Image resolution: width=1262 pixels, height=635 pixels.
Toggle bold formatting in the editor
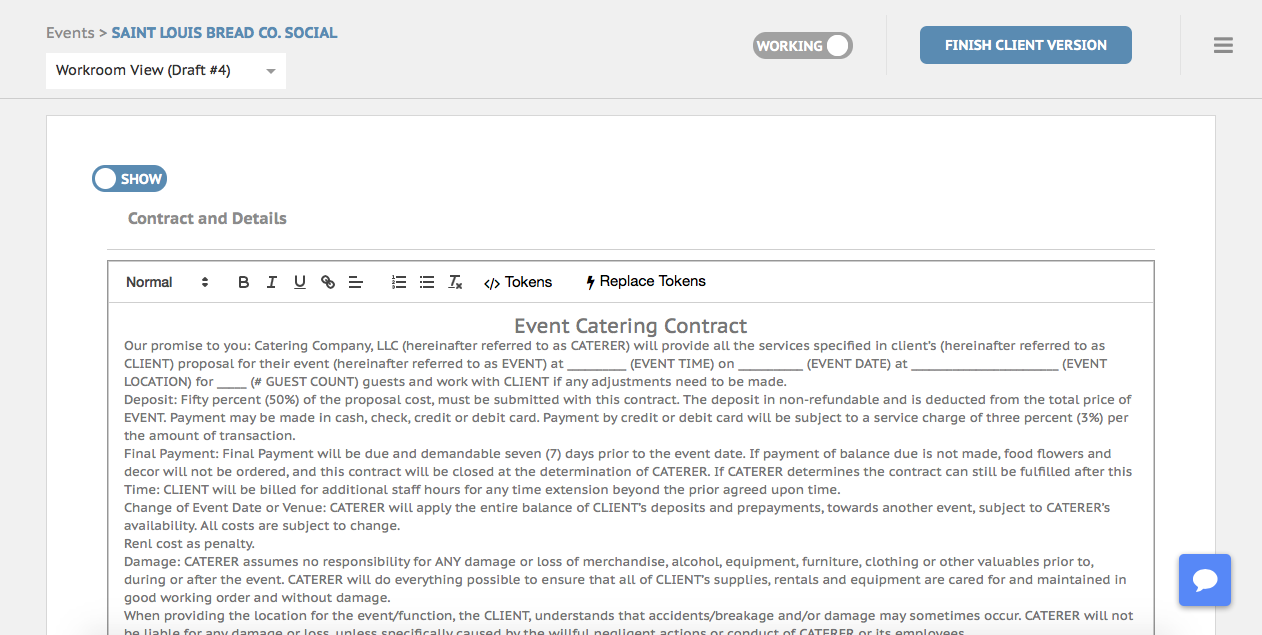[x=243, y=282]
